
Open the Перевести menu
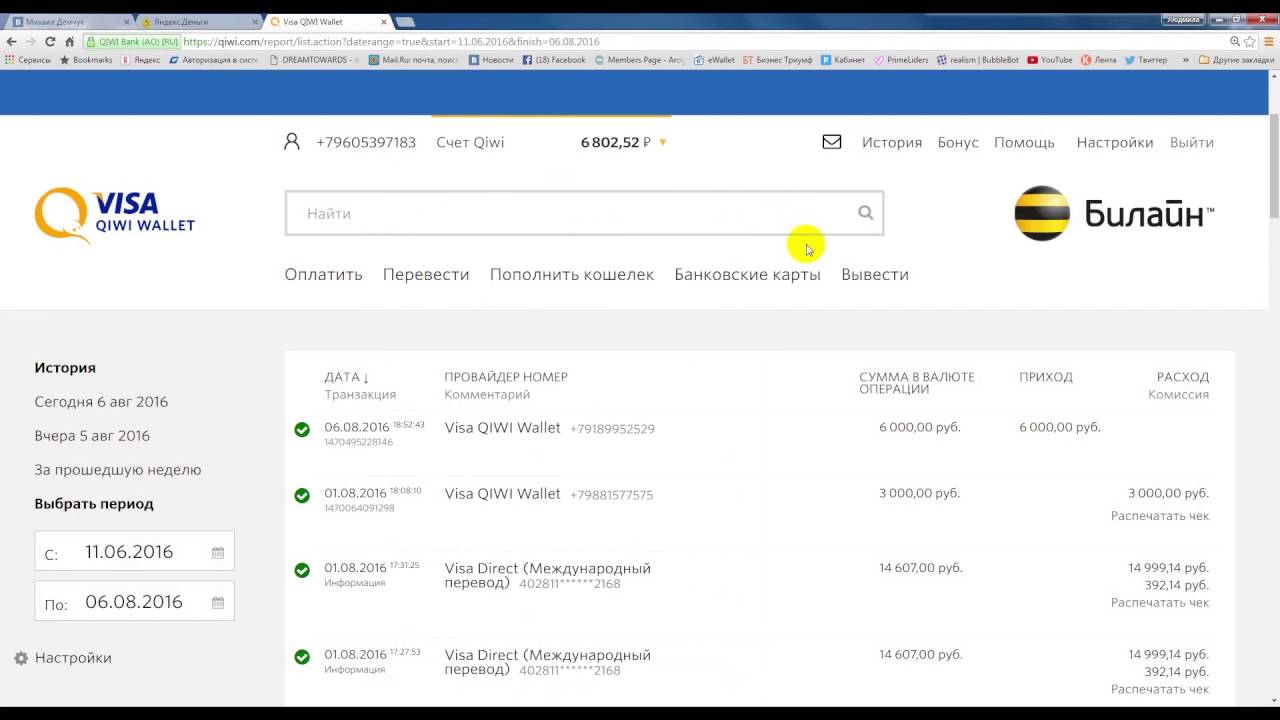426,274
